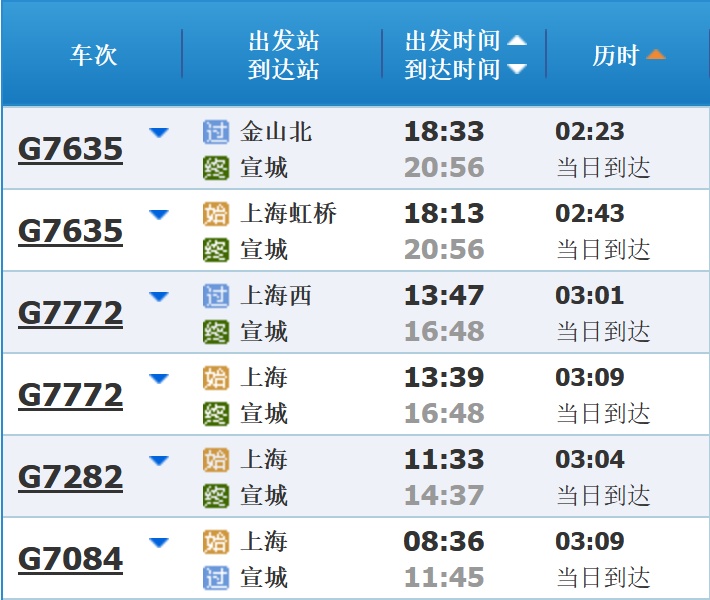Open train G7084 link
The width and height of the screenshot is (710, 600).
[70, 559]
